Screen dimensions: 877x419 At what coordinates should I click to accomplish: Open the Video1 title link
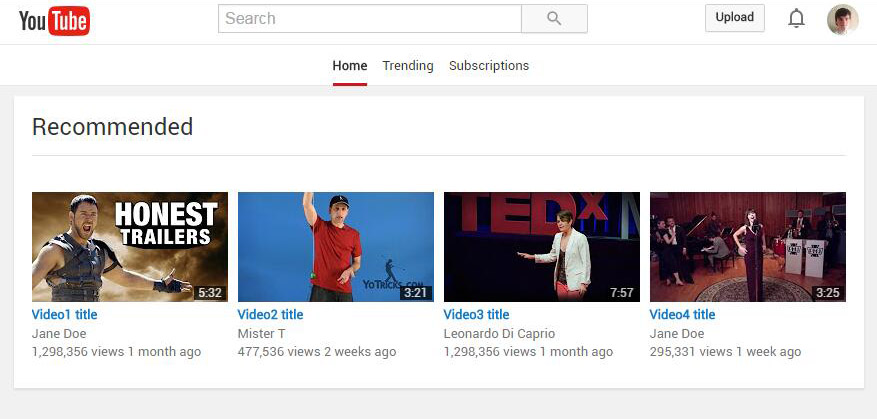(65, 315)
